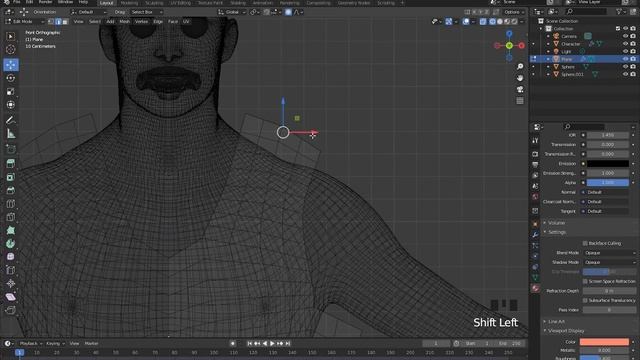Hide the Sphere.001 object in outliner
This screenshot has height=360, width=640.
625,74
